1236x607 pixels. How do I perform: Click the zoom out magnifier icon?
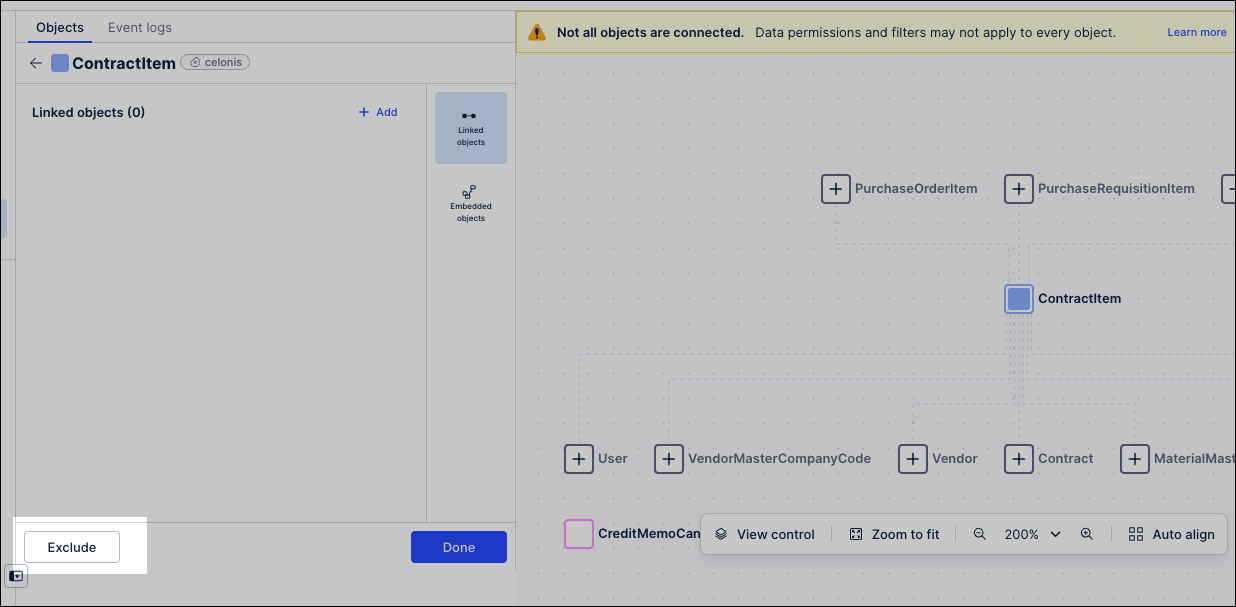(x=979, y=534)
